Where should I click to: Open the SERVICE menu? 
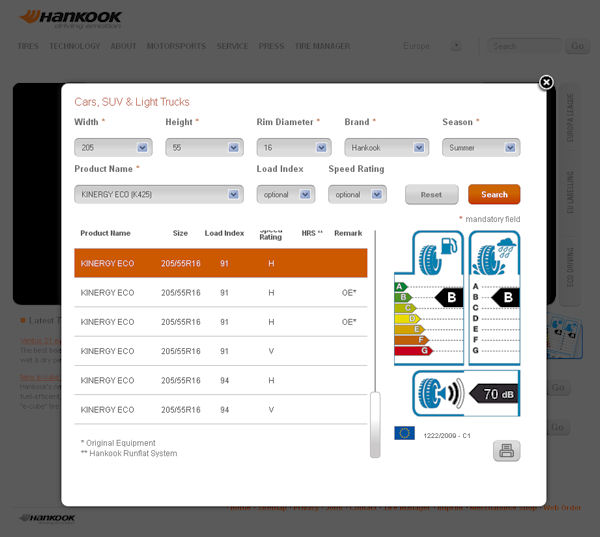tap(232, 46)
